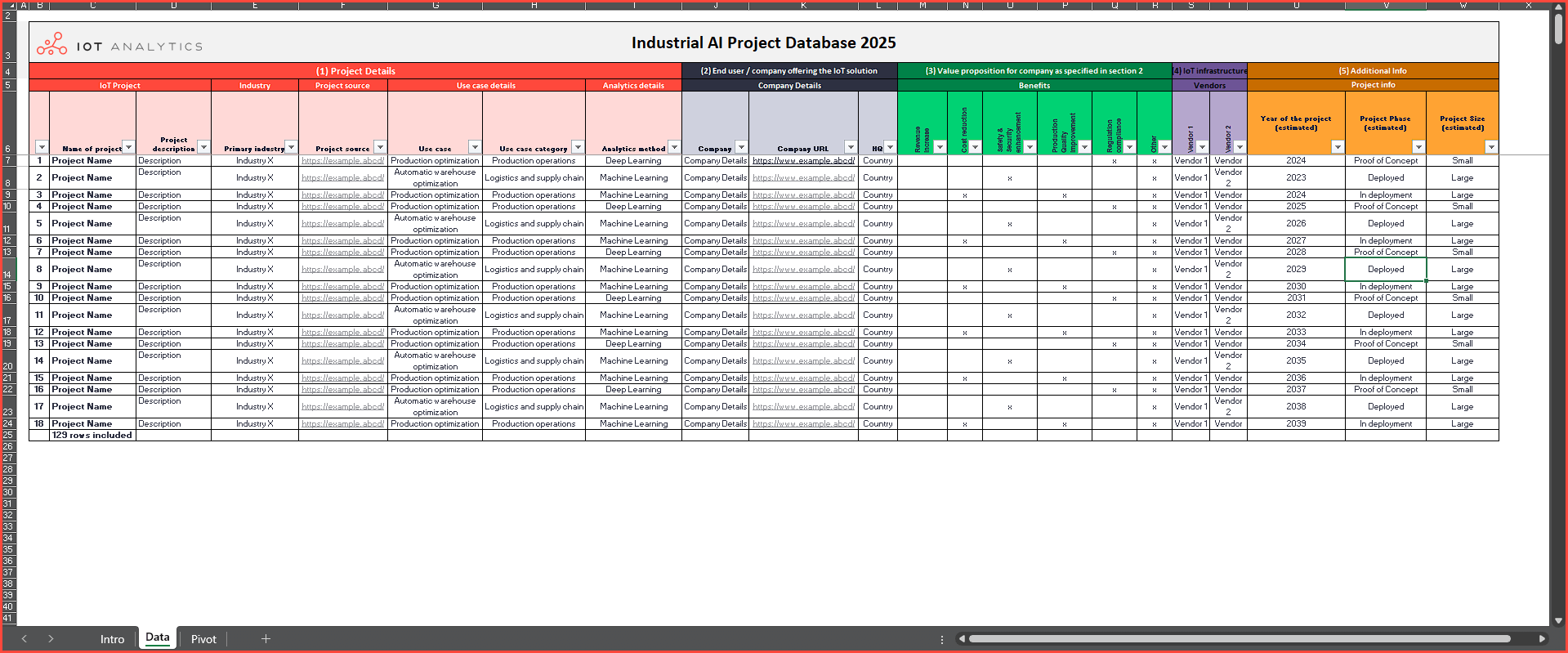Expand Safety & Security enhancement filter
The image size is (1568, 653).
(1030, 147)
